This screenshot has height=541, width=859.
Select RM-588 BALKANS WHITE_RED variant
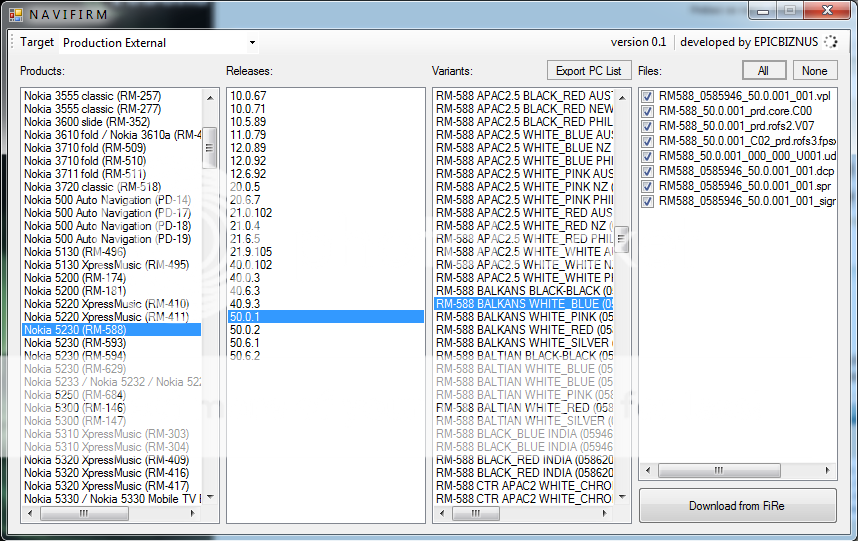pos(524,330)
